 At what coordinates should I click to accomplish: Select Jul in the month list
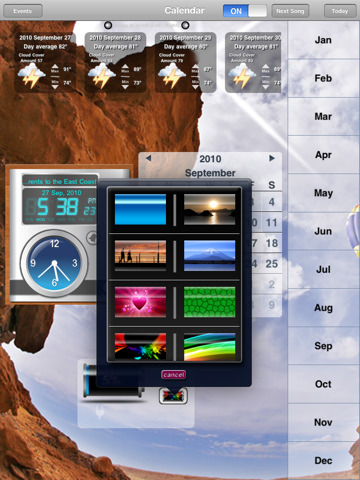pos(323,269)
